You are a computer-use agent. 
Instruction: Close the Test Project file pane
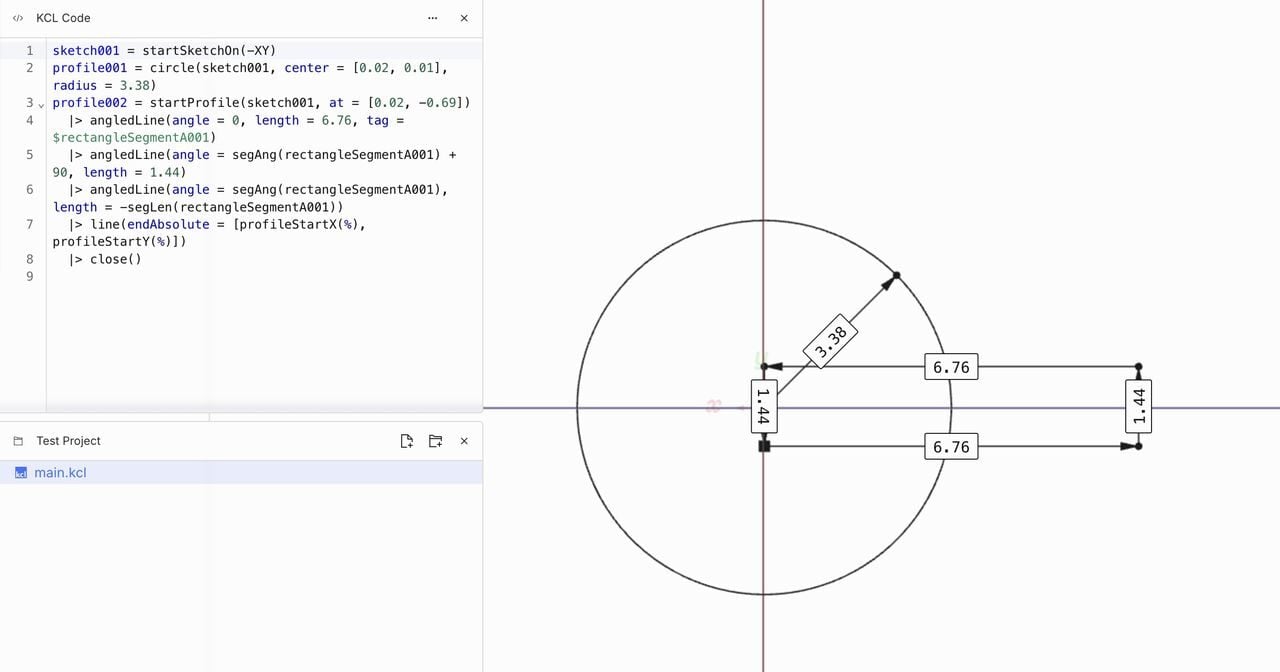tap(464, 441)
